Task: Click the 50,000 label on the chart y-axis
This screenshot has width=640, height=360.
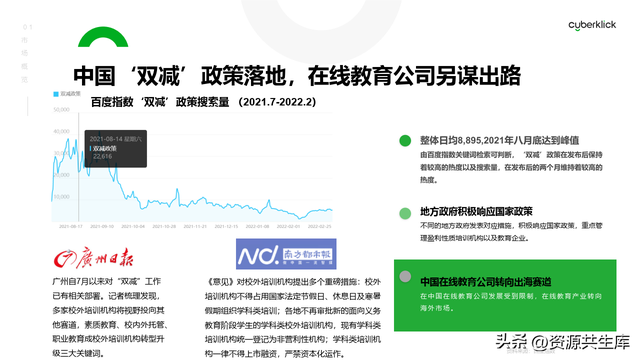Action: [61, 110]
